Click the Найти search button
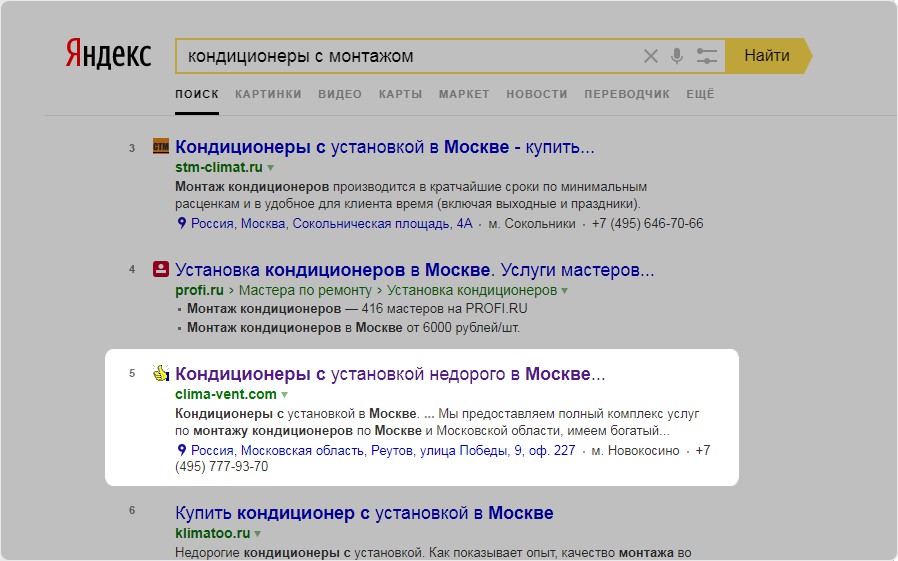Screen dimensions: 898x561 pos(769,56)
